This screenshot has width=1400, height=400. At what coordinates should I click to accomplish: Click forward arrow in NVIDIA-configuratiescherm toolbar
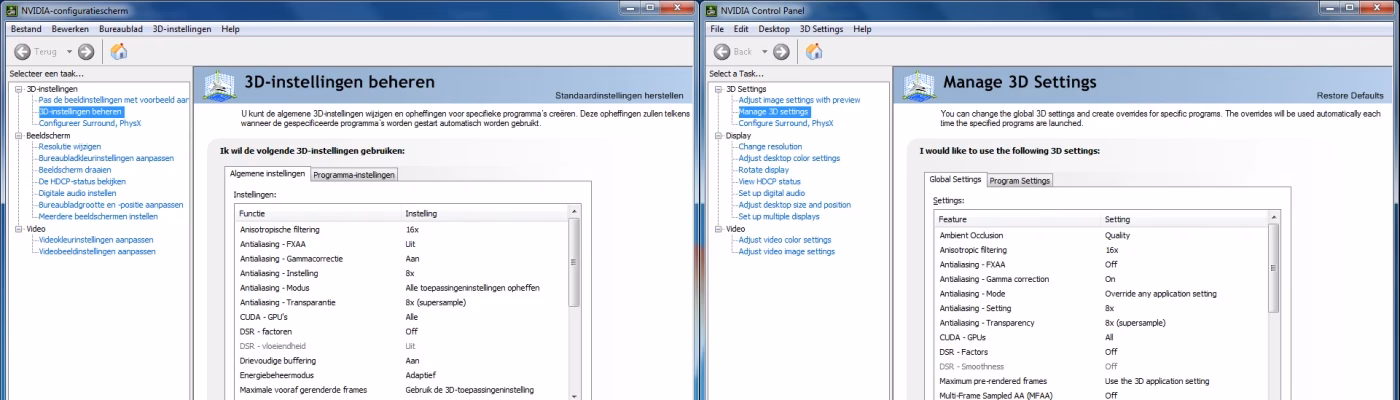[86, 51]
